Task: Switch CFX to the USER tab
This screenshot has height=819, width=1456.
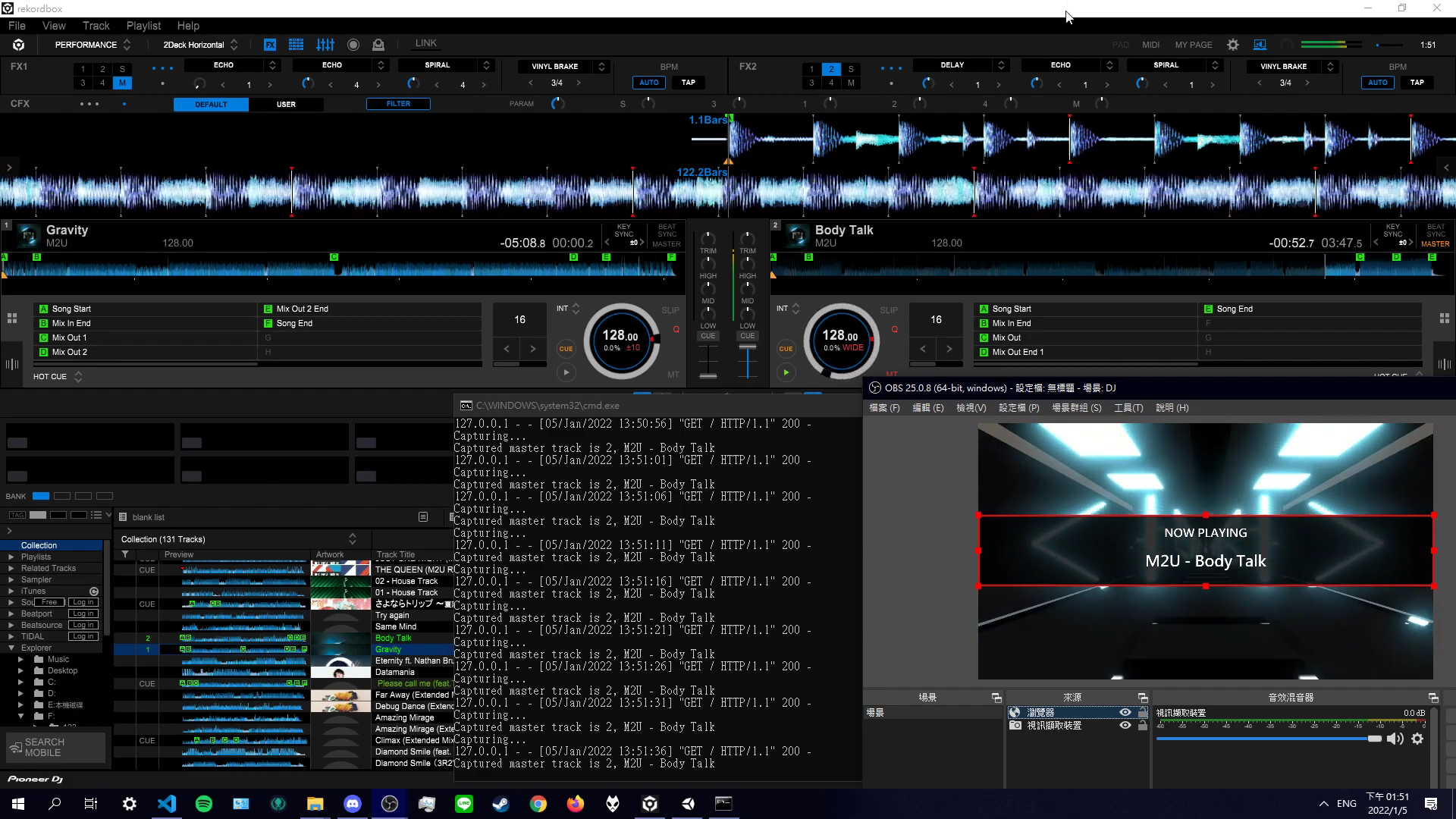Action: [x=286, y=104]
